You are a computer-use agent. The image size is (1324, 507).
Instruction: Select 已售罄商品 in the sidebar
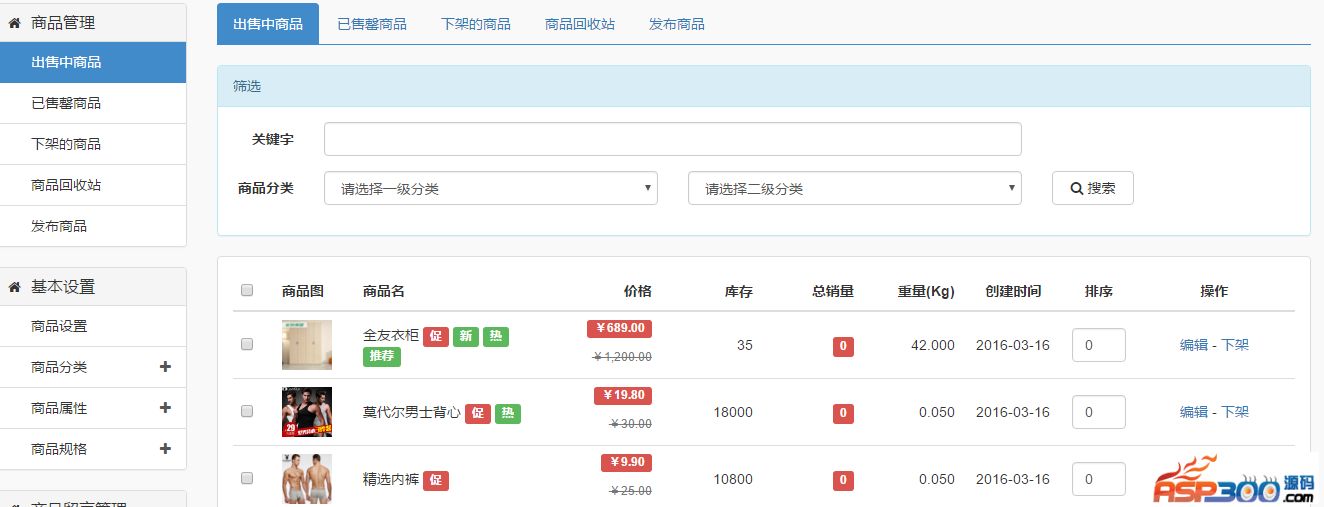tap(93, 103)
